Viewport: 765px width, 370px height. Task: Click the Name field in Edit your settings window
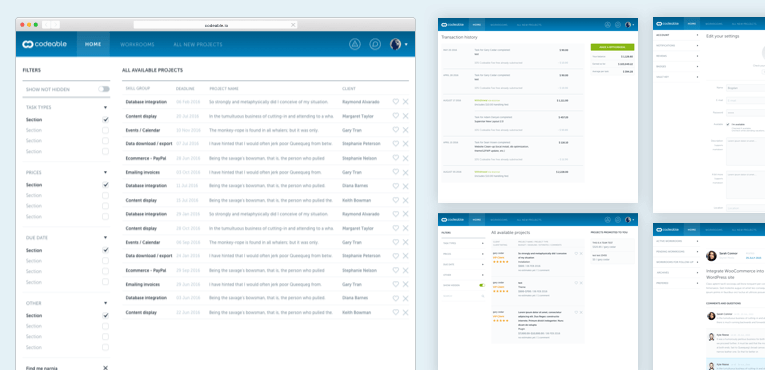745,88
